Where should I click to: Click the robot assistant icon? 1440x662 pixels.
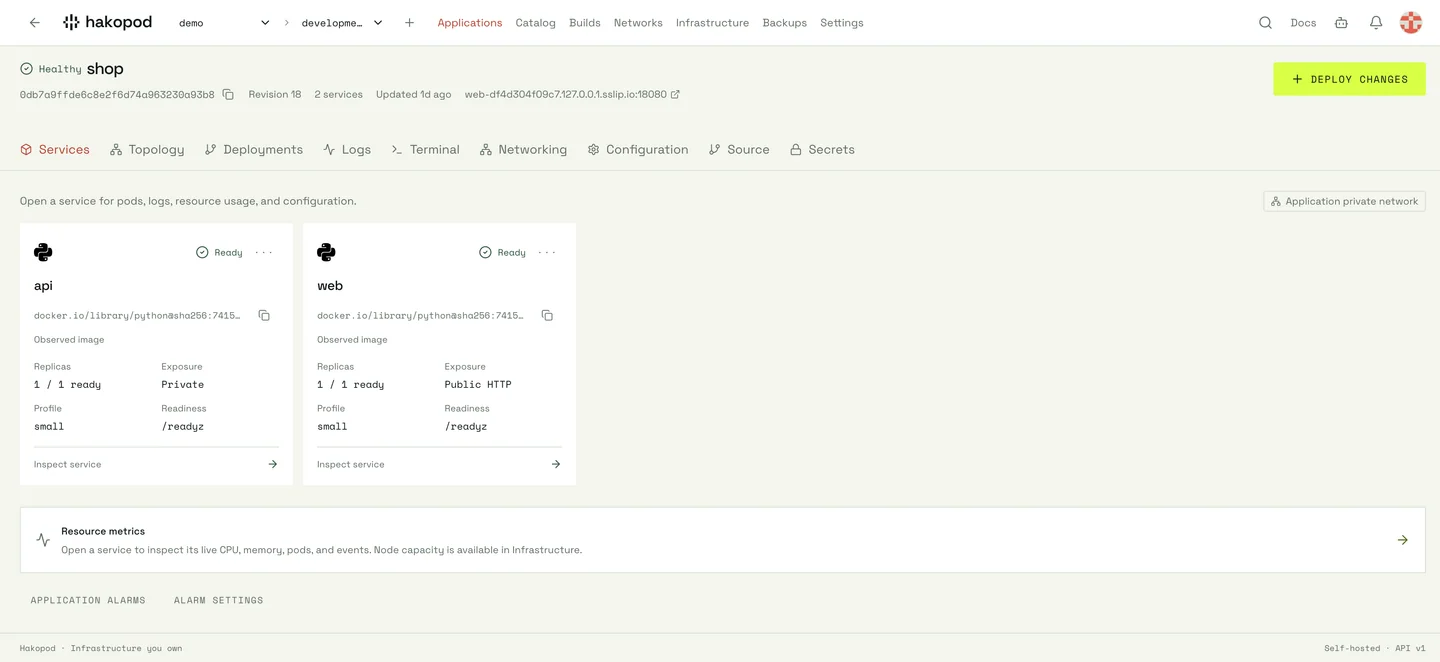(x=1341, y=22)
